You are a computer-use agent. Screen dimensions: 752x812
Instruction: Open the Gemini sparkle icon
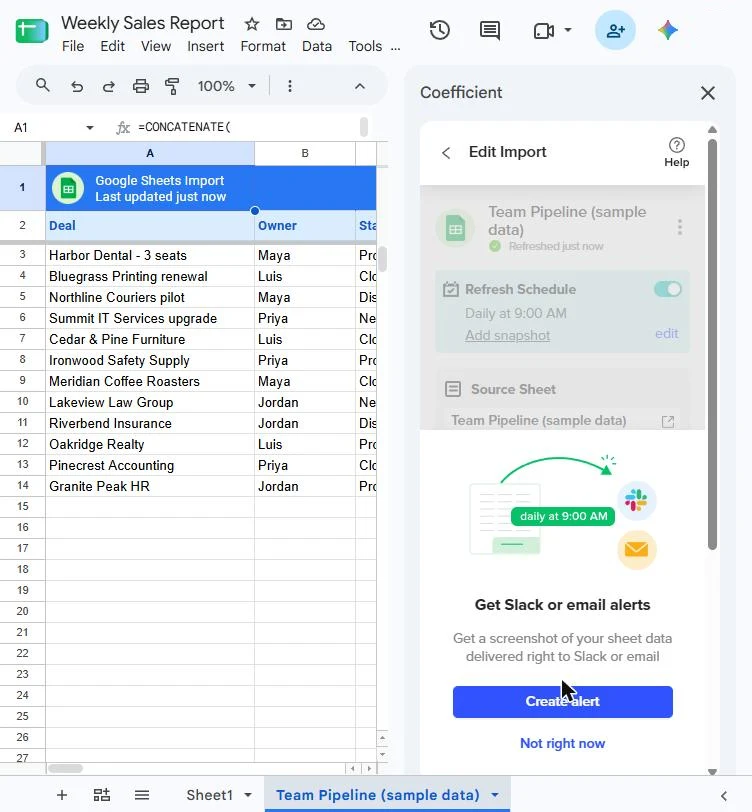(668, 30)
